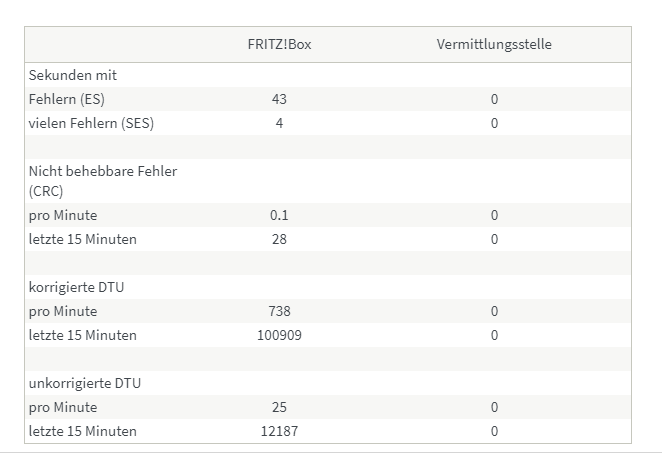Click the value 100909
The image size is (662, 456).
(279, 335)
